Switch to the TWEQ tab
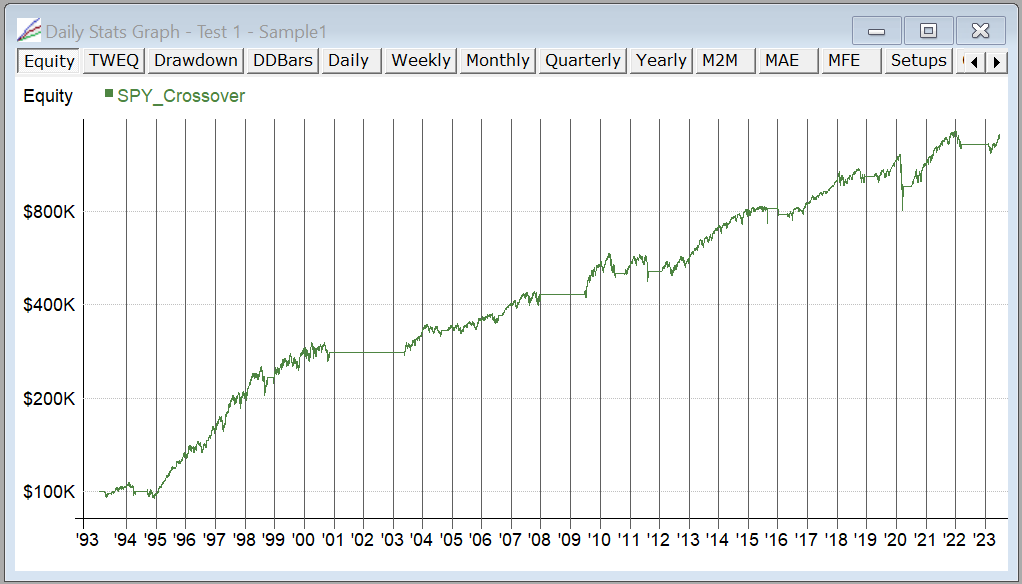 114,61
